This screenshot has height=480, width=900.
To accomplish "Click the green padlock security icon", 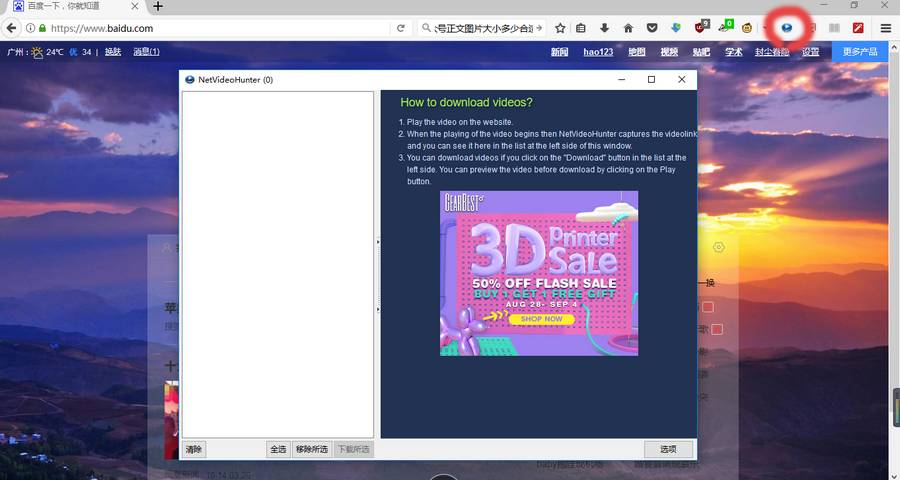I will point(42,28).
